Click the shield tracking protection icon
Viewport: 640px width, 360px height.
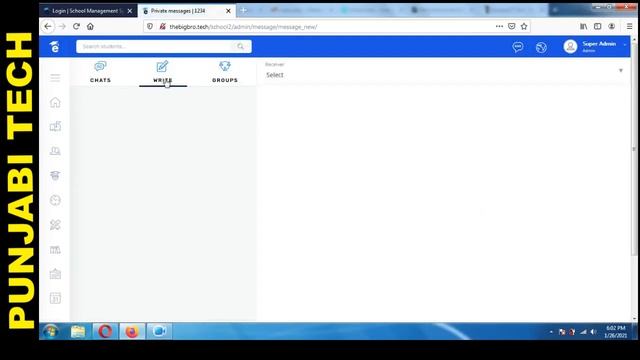150,27
